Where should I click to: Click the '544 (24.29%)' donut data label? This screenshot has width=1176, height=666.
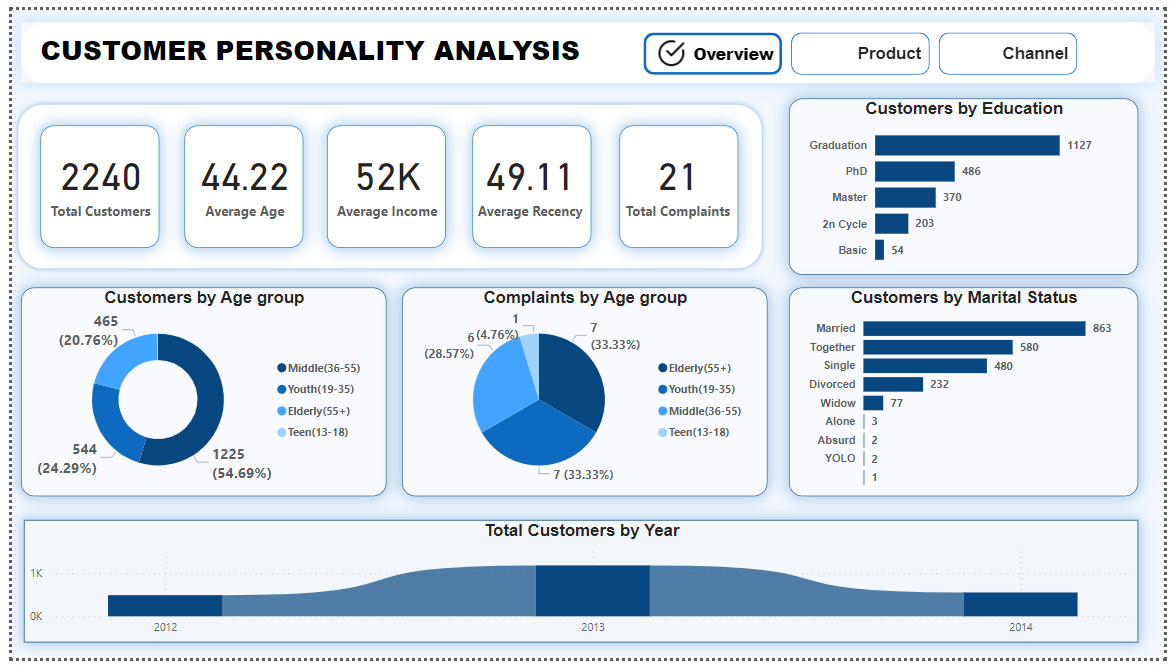pos(67,458)
